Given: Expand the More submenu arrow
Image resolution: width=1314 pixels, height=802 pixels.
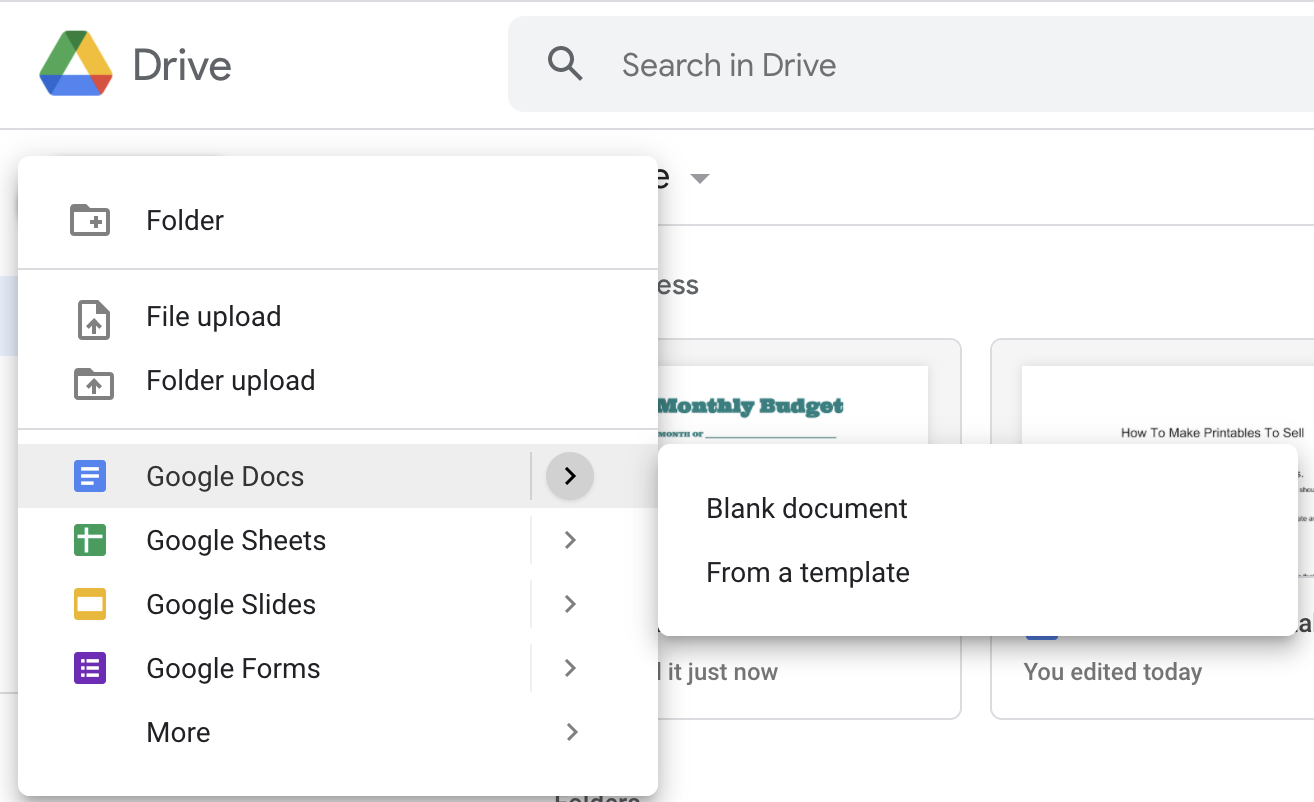Looking at the screenshot, I should tap(572, 732).
